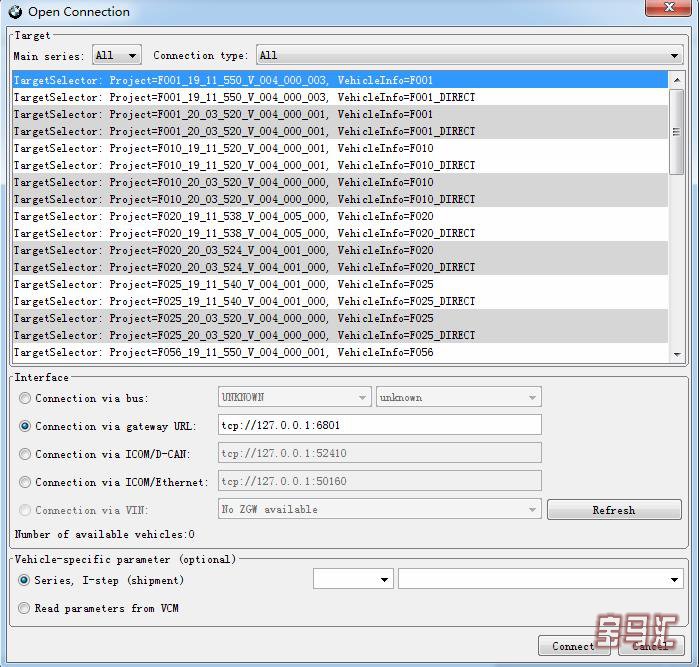Select F001_19_11_550 target with VehicleInfo=F001
Viewport: 699px width, 667px height.
(x=340, y=80)
